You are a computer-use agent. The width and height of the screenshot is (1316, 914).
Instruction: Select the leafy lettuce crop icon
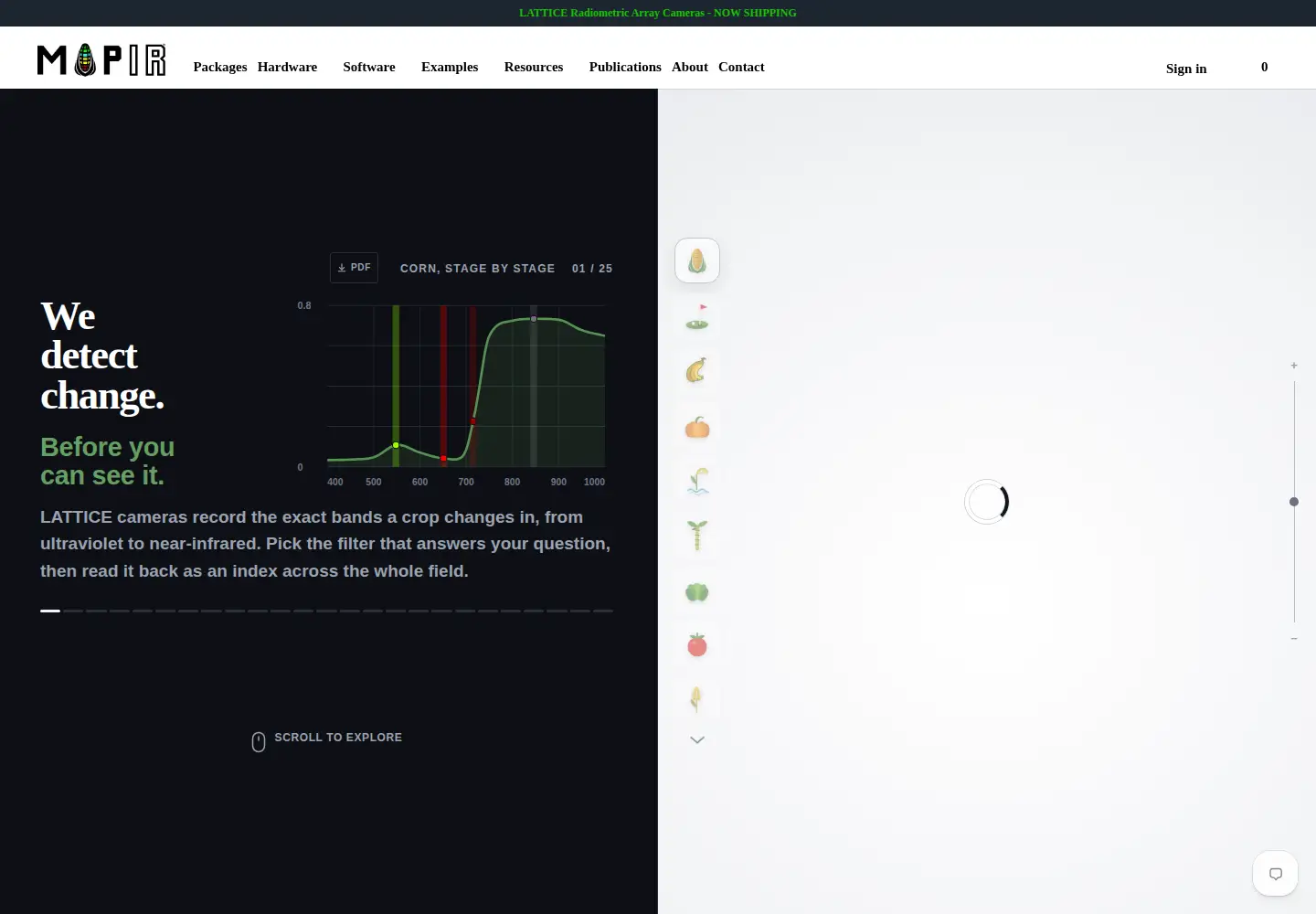pos(697,592)
